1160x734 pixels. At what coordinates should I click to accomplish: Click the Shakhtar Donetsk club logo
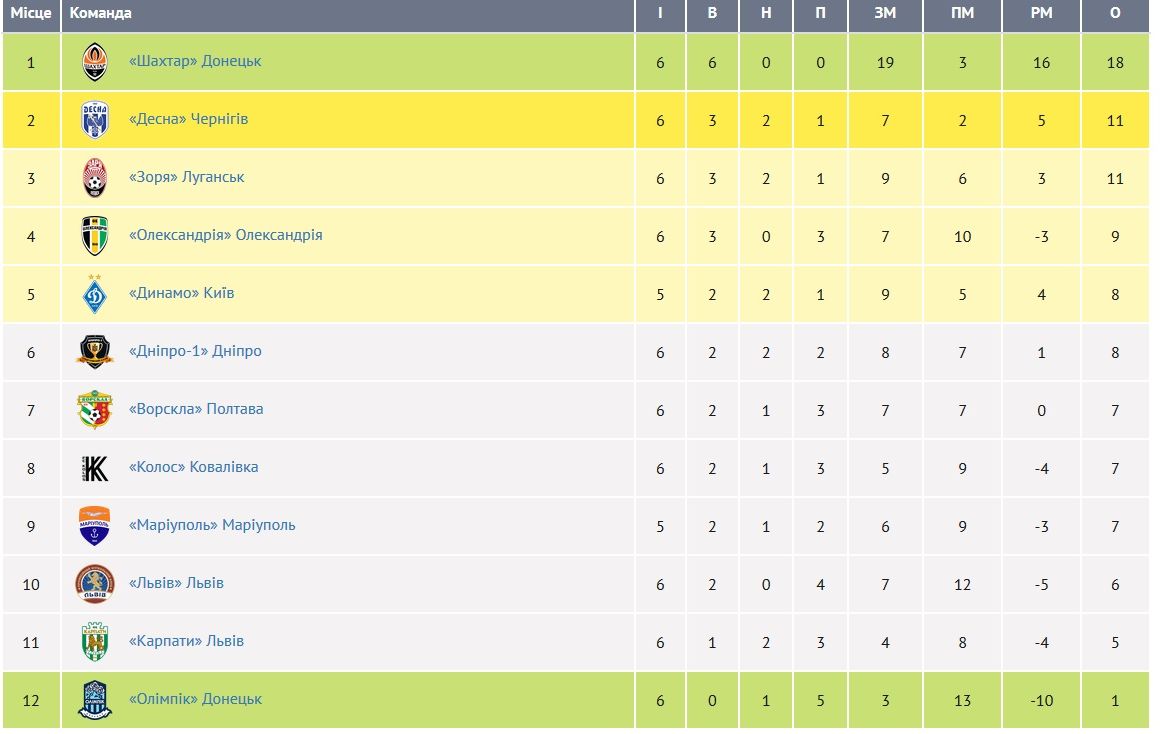(95, 62)
